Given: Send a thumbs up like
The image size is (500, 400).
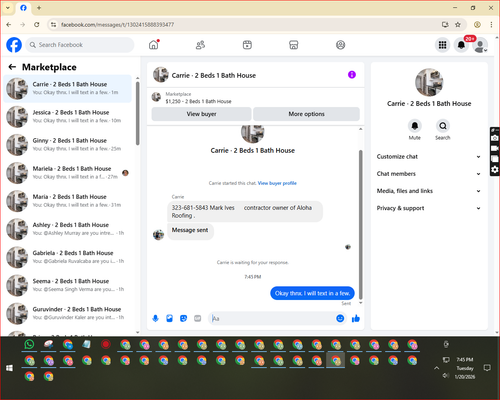Looking at the screenshot, I should [x=356, y=318].
